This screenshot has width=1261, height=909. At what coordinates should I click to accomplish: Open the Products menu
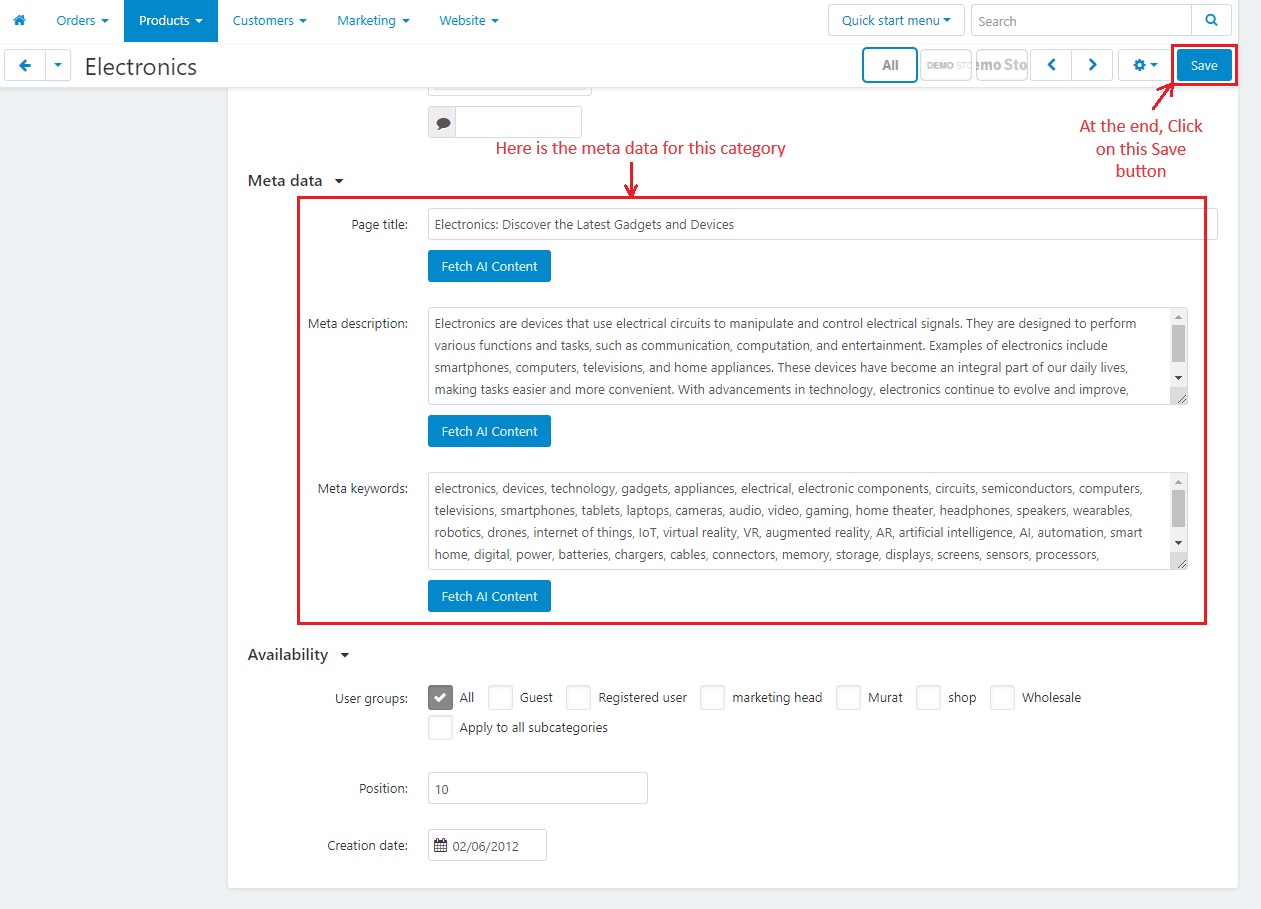(x=171, y=20)
